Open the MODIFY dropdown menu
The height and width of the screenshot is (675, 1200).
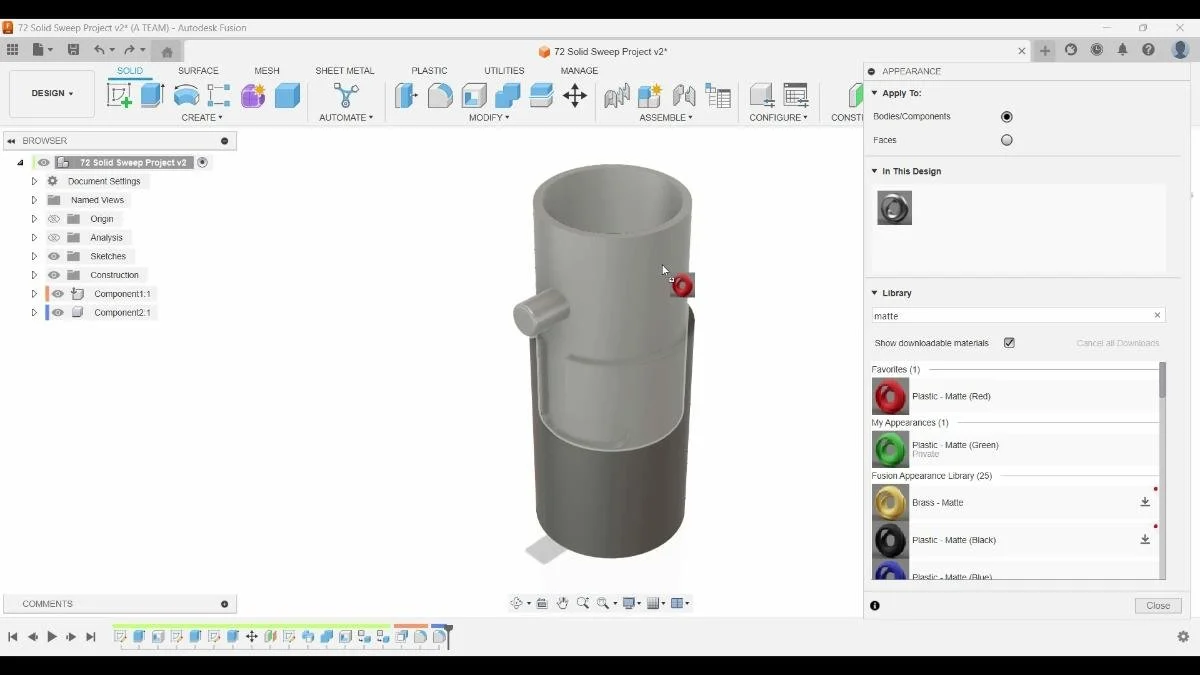[489, 118]
